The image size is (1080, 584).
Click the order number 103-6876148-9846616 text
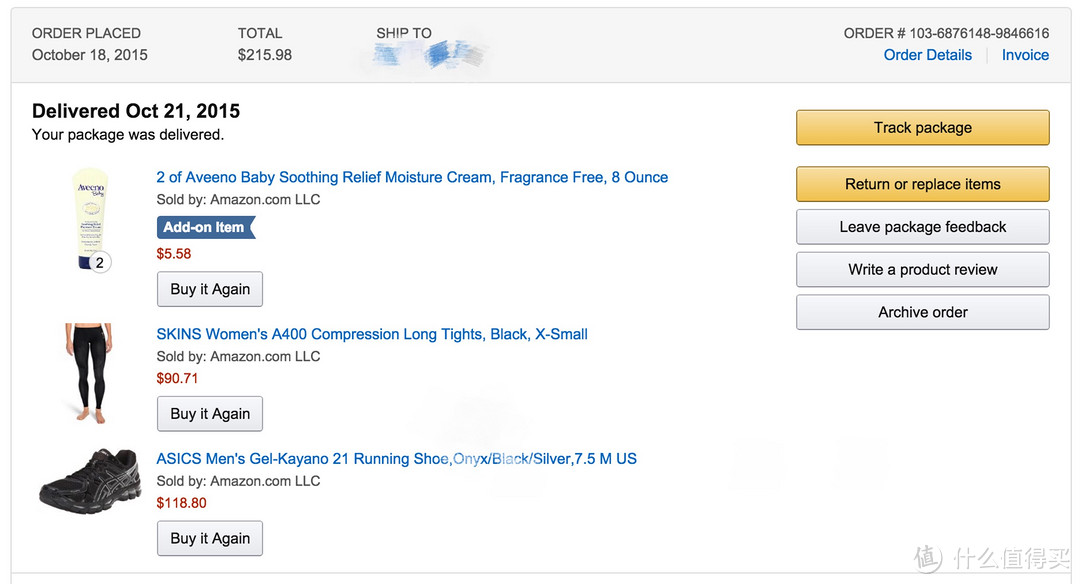point(979,33)
